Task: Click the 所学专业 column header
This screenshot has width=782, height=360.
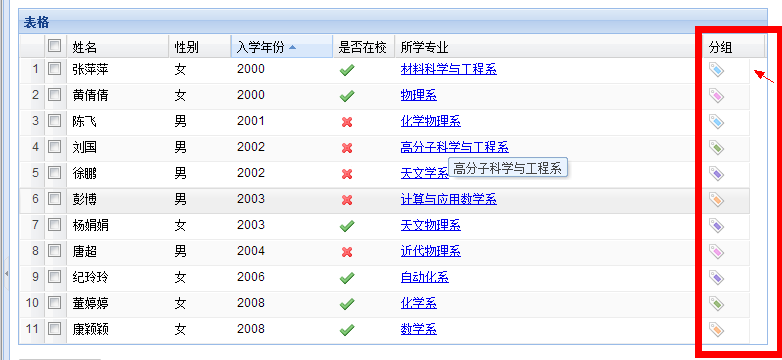Action: (549, 46)
